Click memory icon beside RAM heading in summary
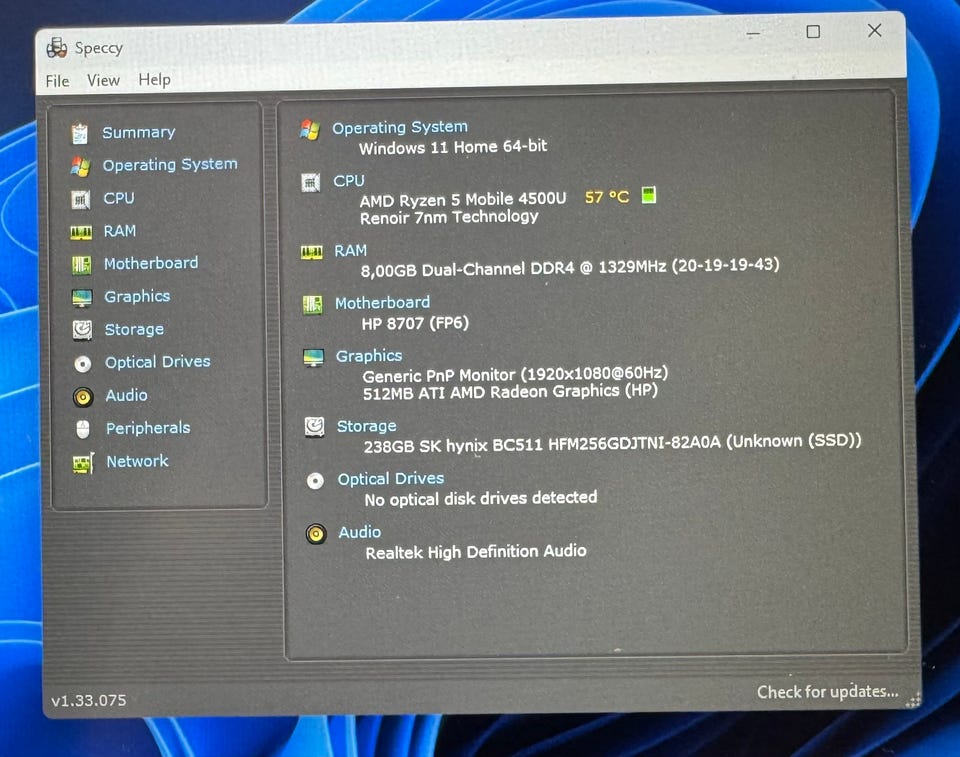 pyautogui.click(x=312, y=252)
